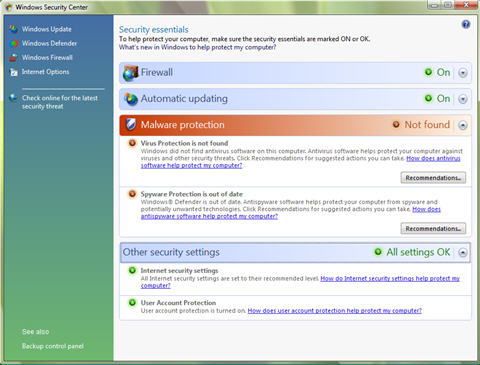Open Windows Firewall link in the sidebar

[x=47, y=58]
